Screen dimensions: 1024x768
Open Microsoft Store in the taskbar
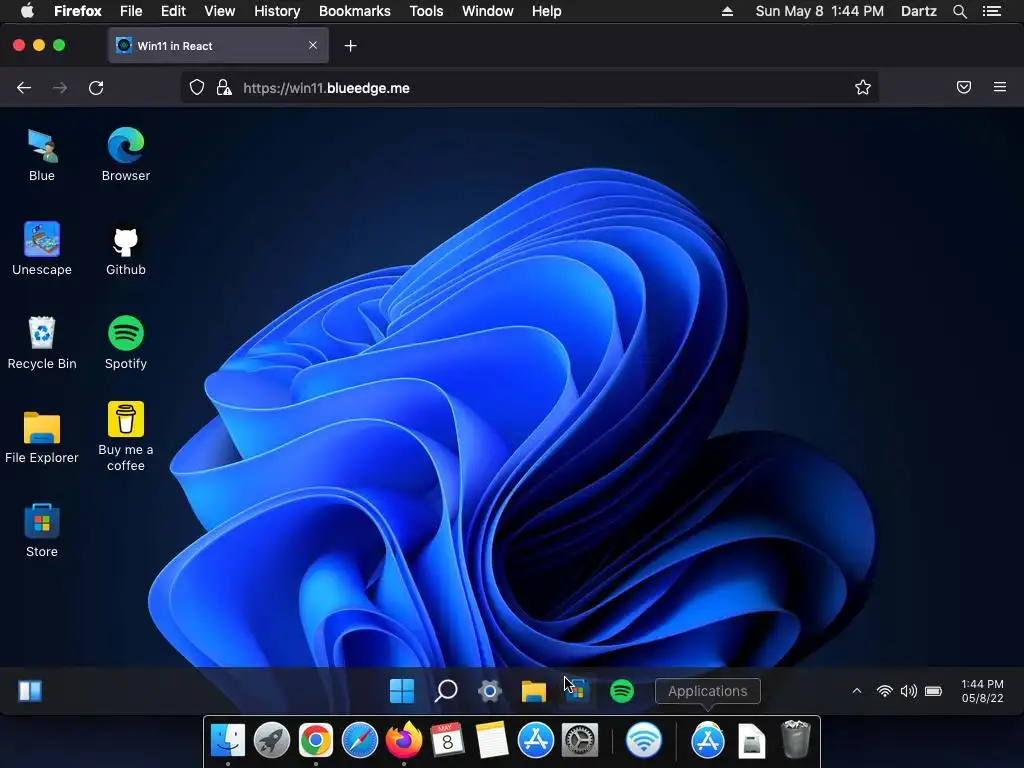click(577, 691)
